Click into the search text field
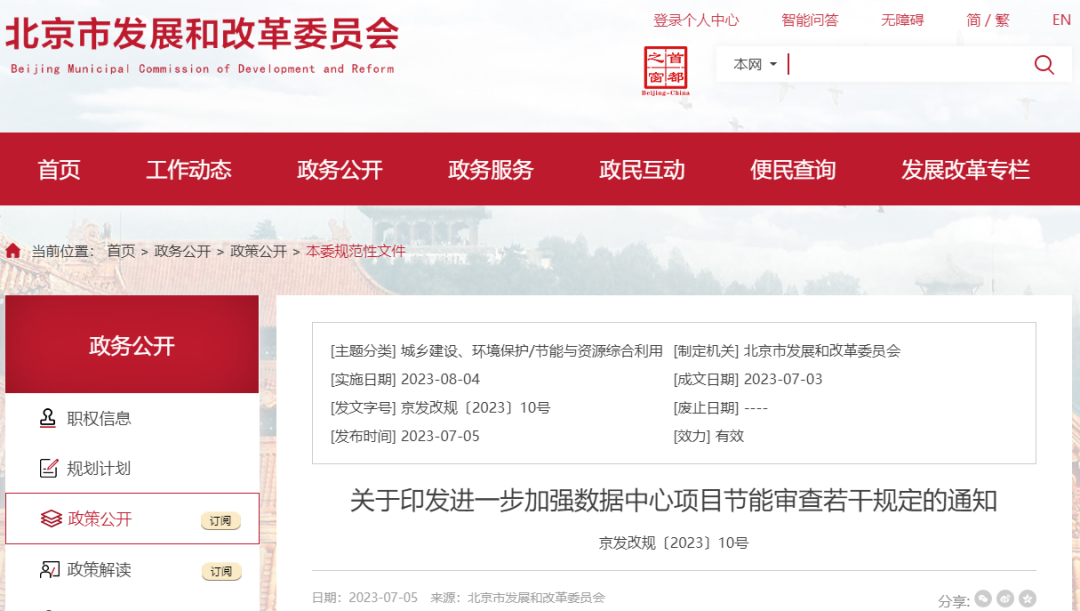The image size is (1080, 611). pyautogui.click(x=900, y=65)
